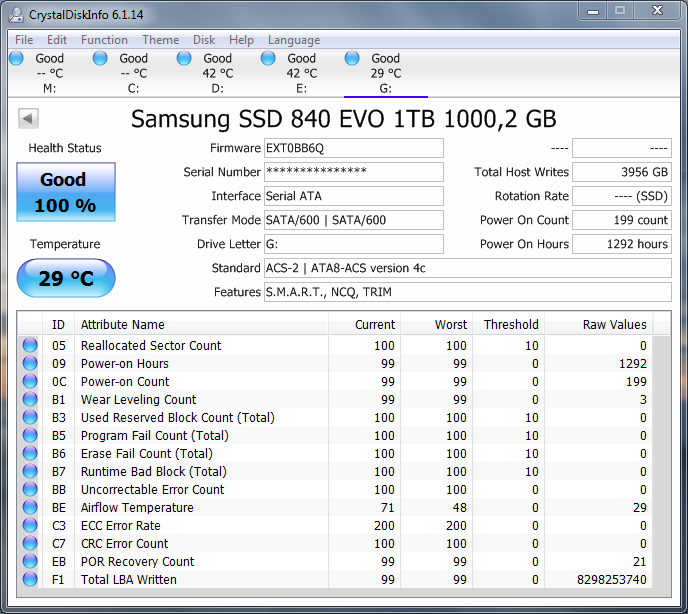688x614 pixels.
Task: Click the CrystalDiskInfo title bar app icon
Action: click(x=16, y=15)
